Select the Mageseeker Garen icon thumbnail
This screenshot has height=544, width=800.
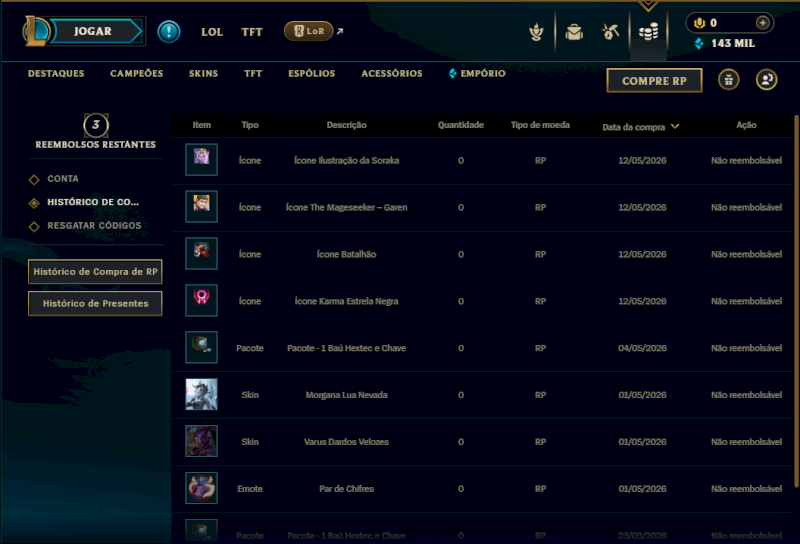coord(202,207)
